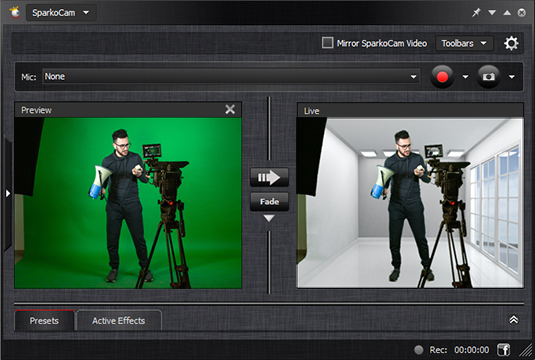
Task: Open the Toolbars dropdown
Action: (464, 43)
